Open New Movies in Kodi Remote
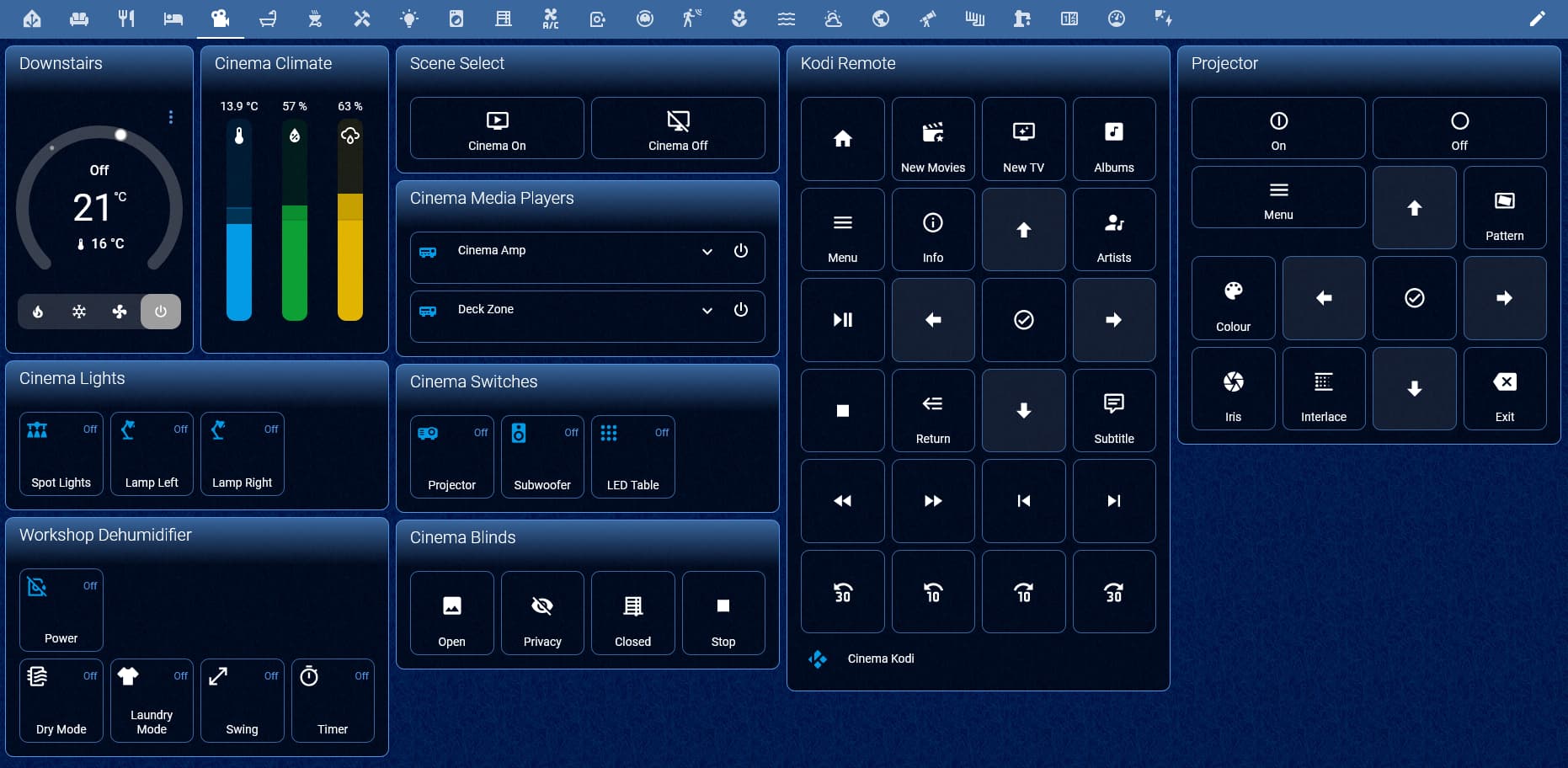Image resolution: width=1568 pixels, height=768 pixels. [933, 139]
